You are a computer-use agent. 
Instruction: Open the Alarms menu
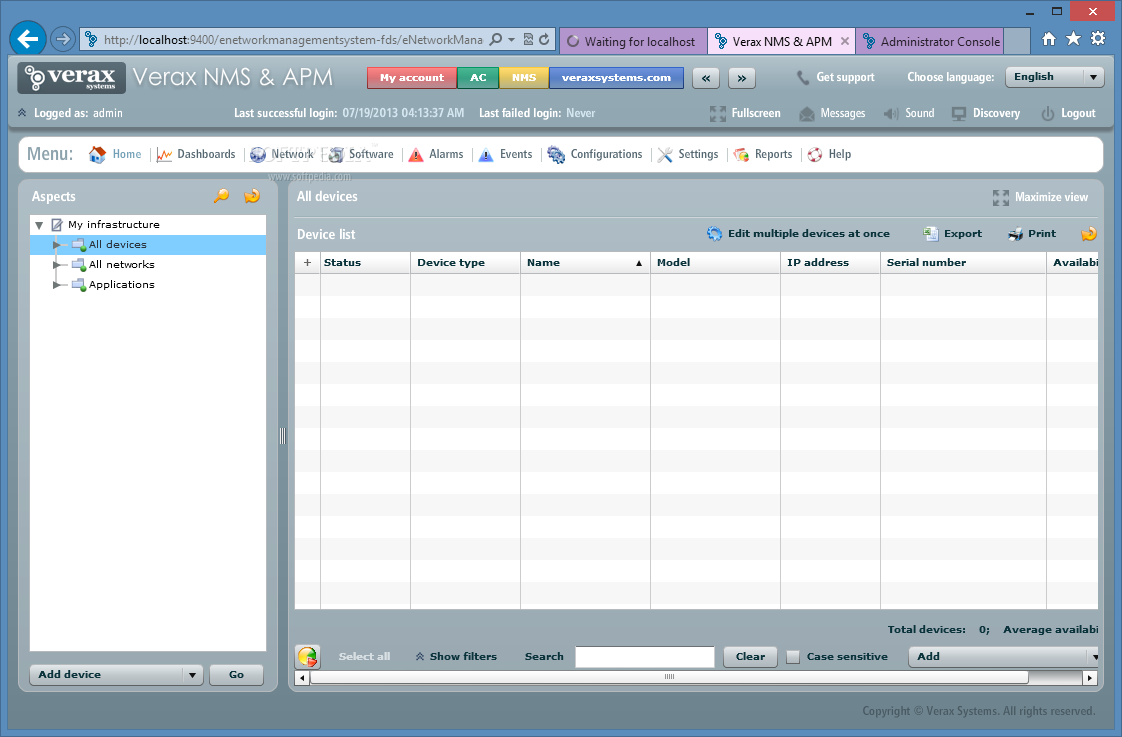(436, 154)
